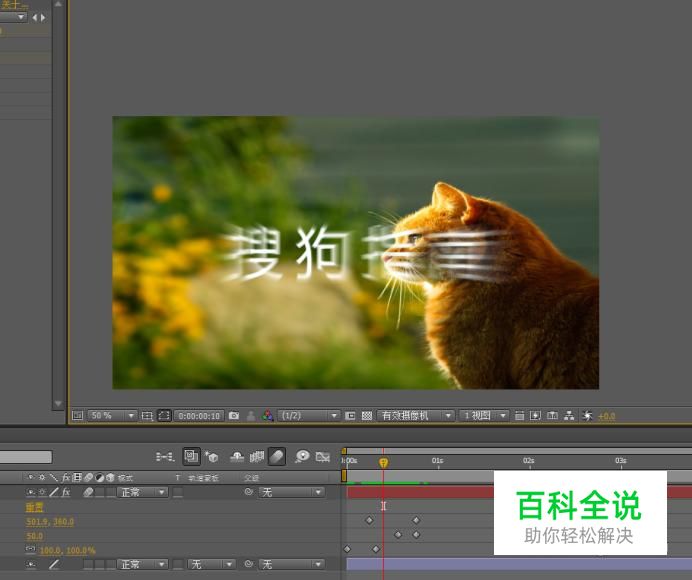Open first layer 正常 blend mode dropdown

(143, 492)
